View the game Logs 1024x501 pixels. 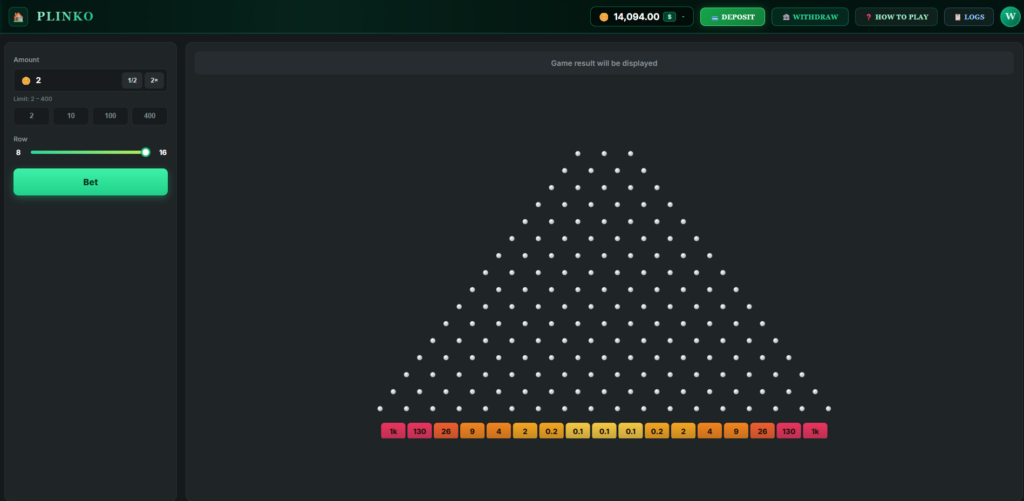(x=968, y=17)
